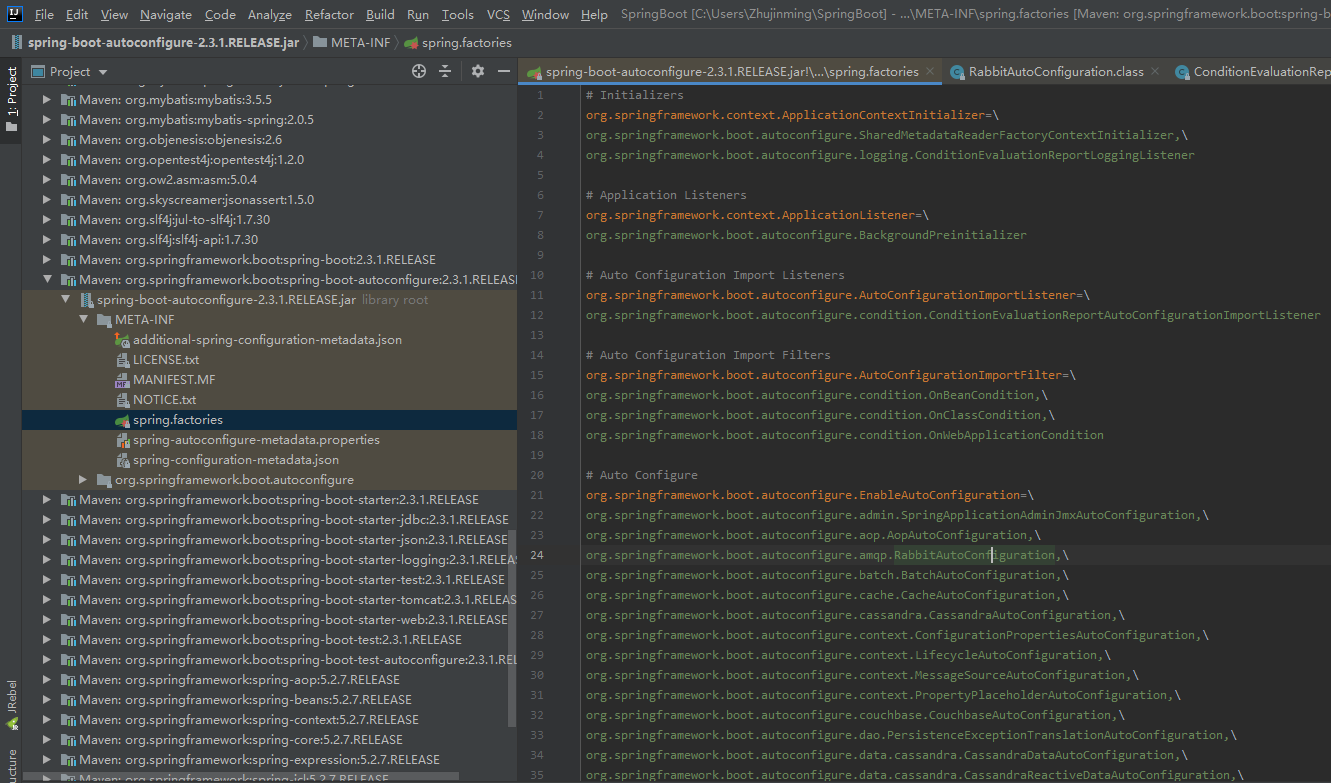
Task: Click the IntelliJ IDEA logo icon
Action: tap(14, 14)
